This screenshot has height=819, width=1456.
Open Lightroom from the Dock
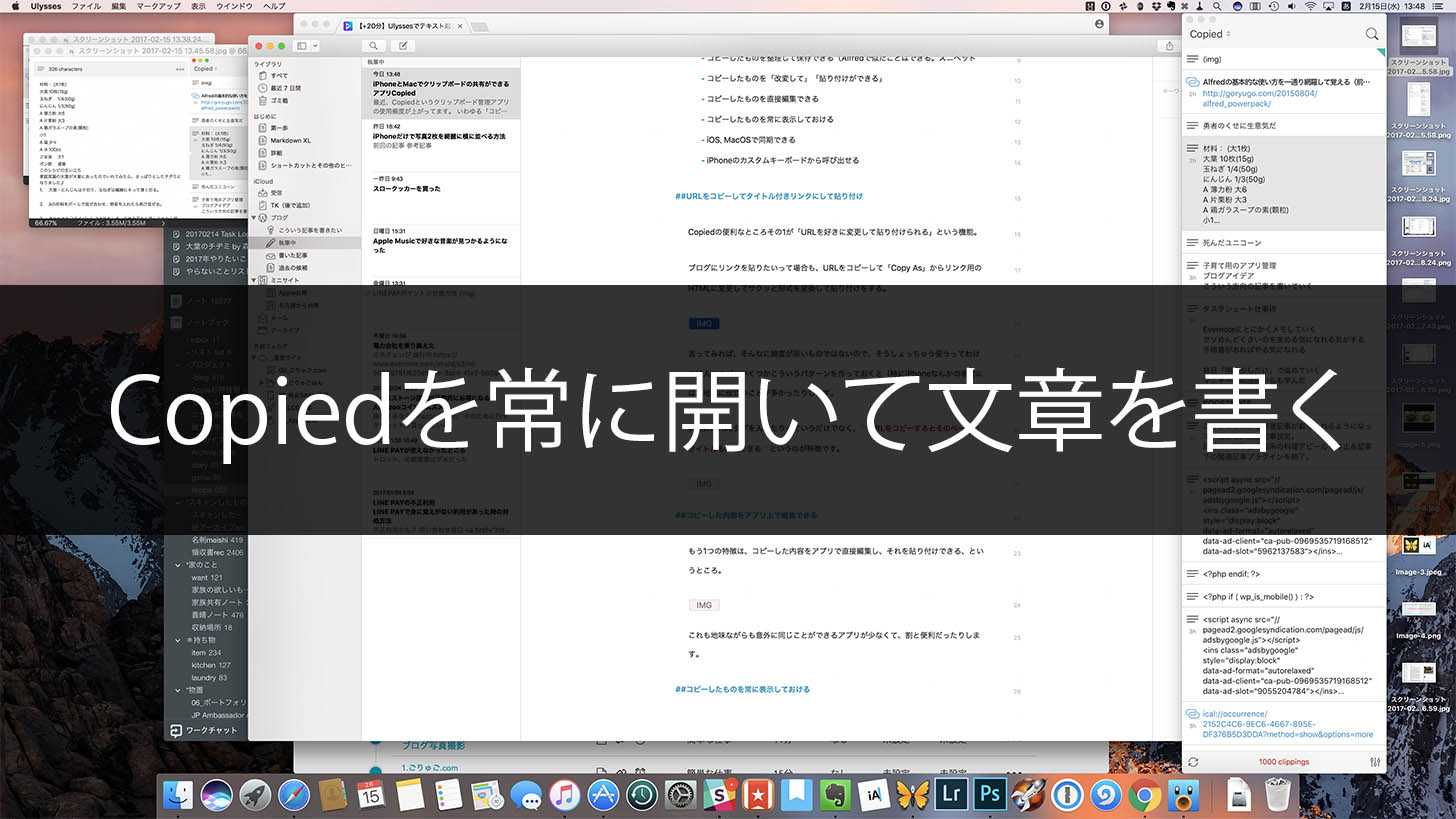[951, 795]
